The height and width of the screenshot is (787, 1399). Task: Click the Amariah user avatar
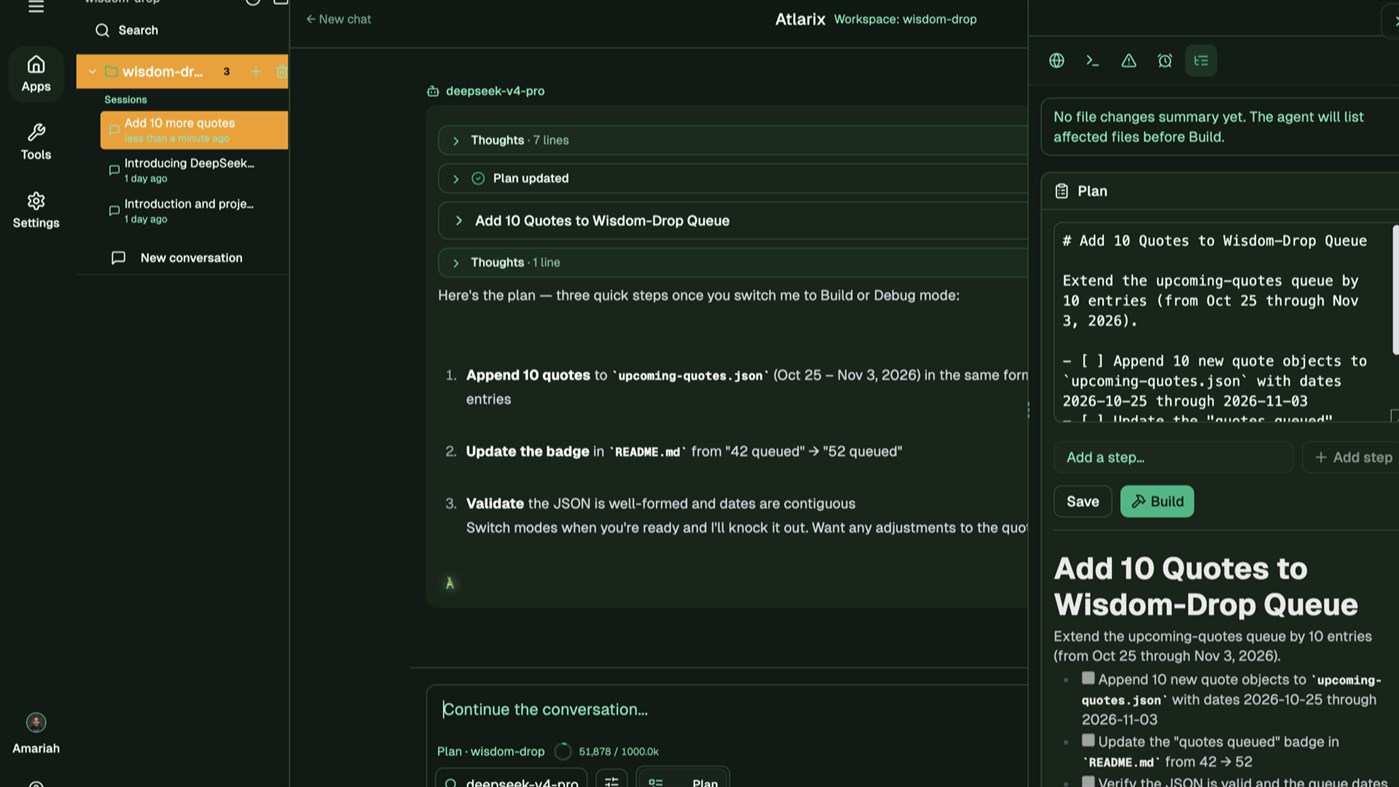(x=36, y=722)
